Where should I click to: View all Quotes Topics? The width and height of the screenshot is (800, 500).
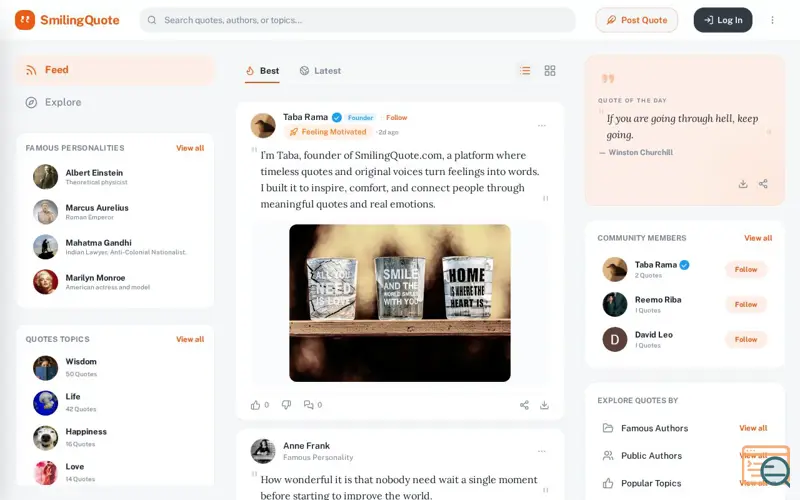tap(190, 339)
